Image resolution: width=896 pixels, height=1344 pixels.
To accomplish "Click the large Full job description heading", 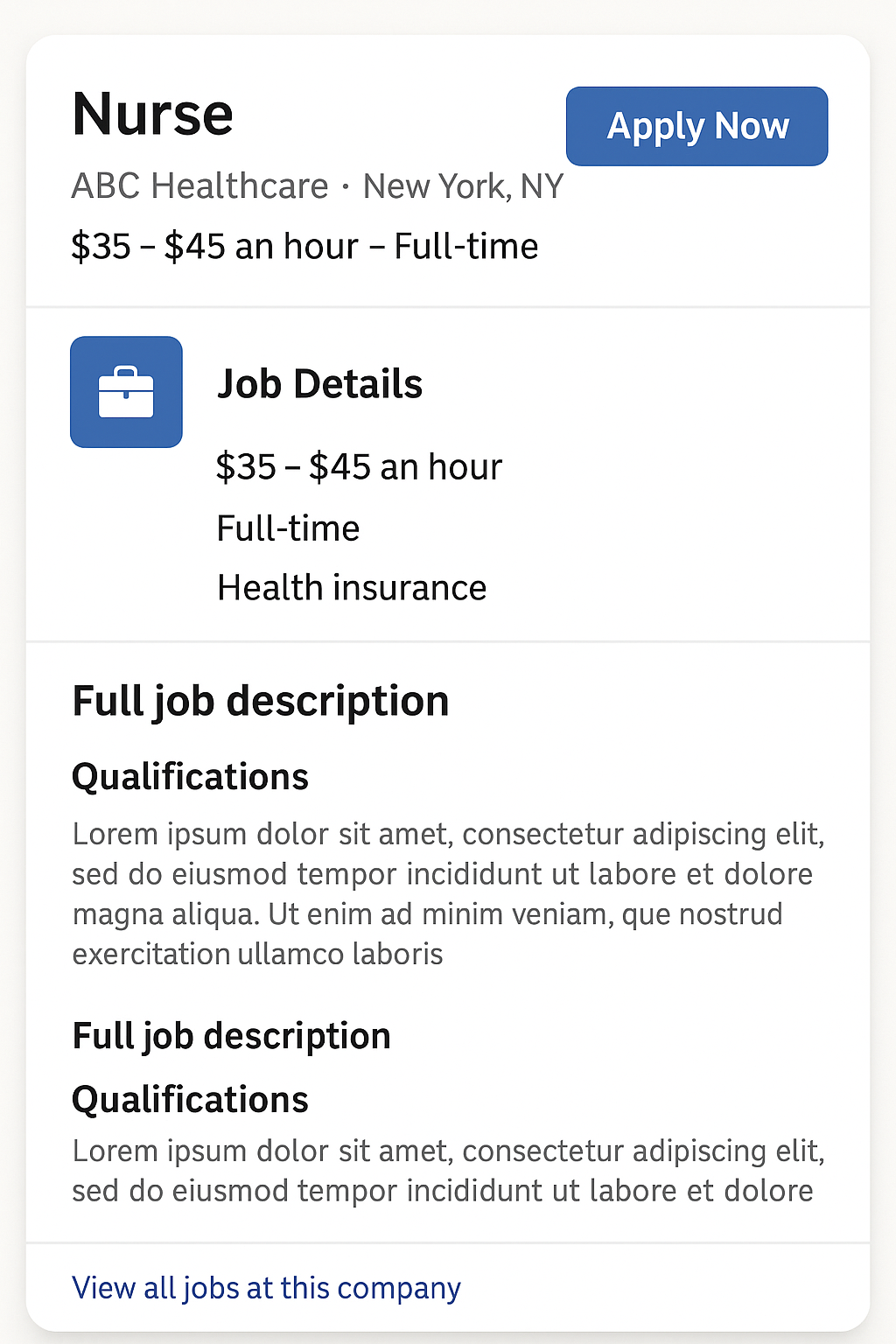I will 260,702.
